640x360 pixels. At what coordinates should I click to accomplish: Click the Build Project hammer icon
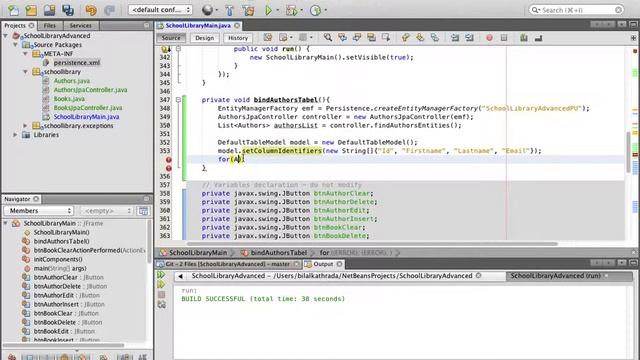pyautogui.click(x=229, y=10)
